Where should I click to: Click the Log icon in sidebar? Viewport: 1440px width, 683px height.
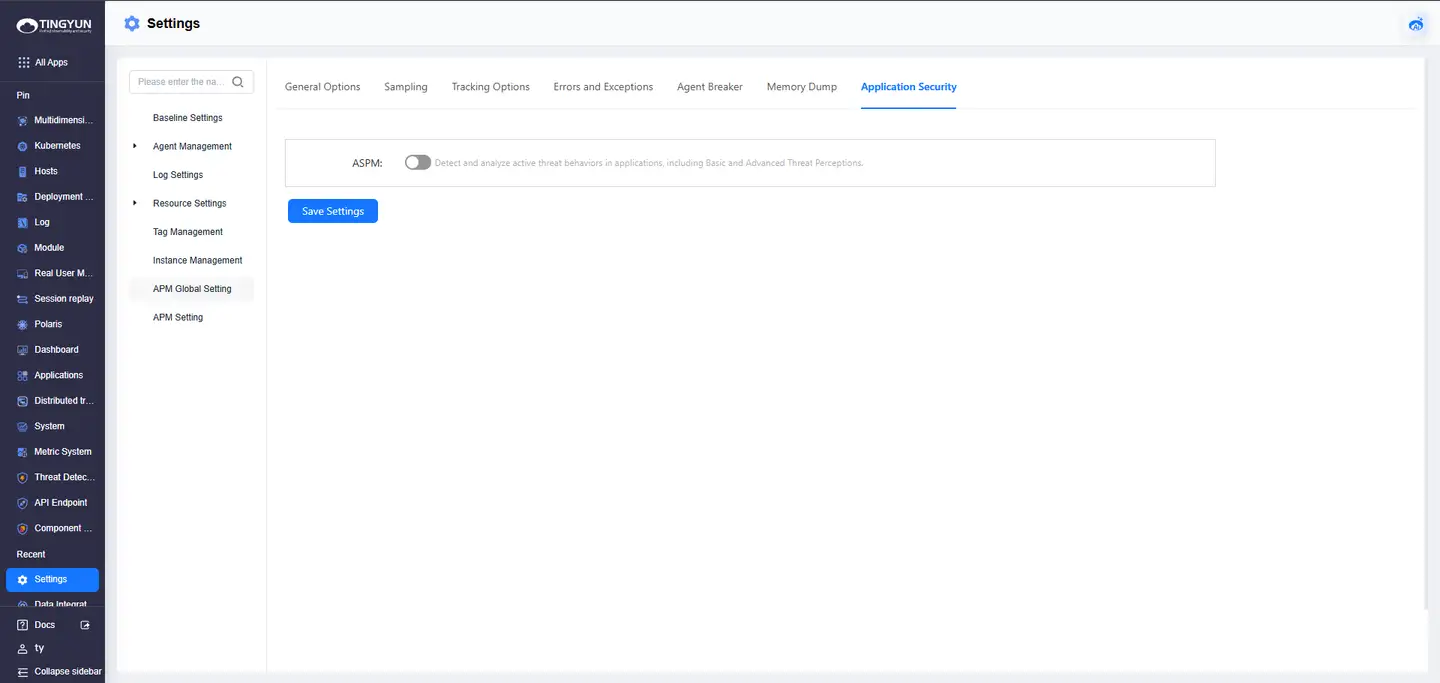point(22,223)
